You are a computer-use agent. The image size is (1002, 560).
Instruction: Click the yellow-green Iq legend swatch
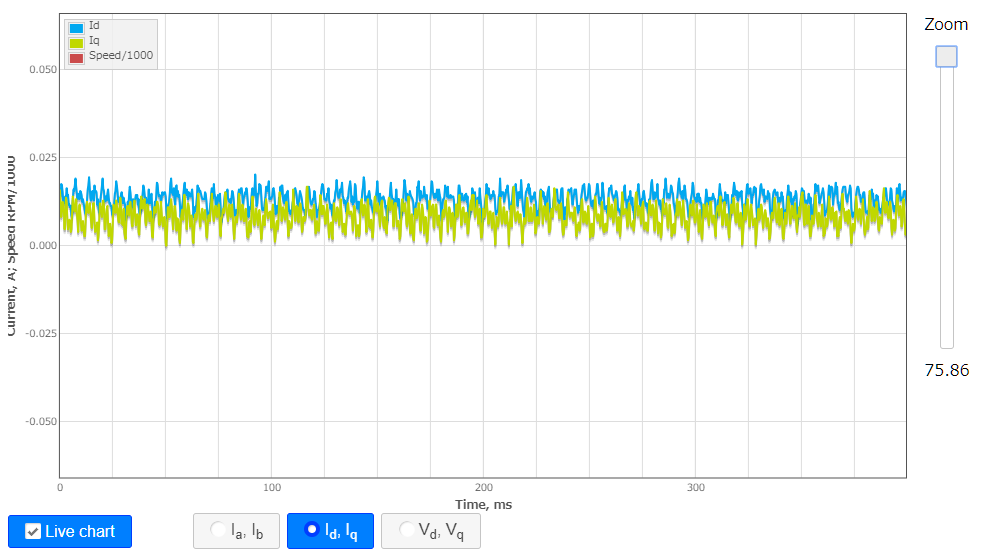tap(76, 43)
